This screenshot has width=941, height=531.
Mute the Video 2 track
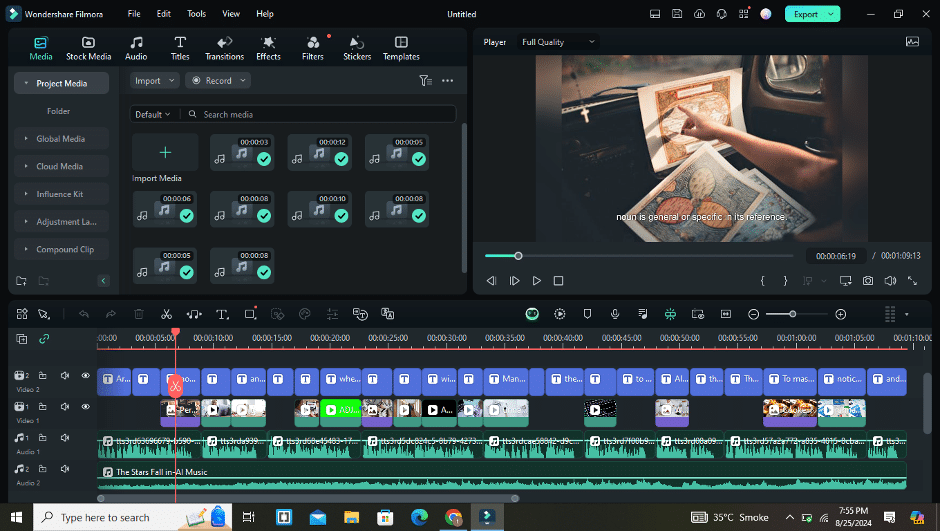pos(65,376)
